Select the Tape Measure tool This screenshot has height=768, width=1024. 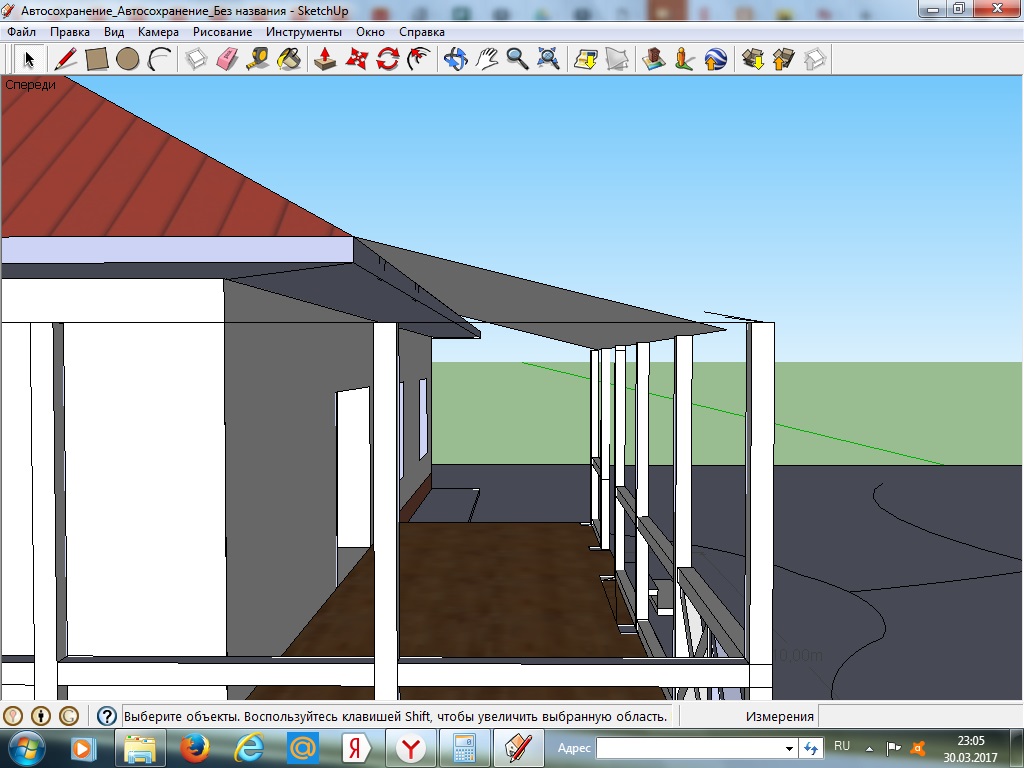point(257,59)
